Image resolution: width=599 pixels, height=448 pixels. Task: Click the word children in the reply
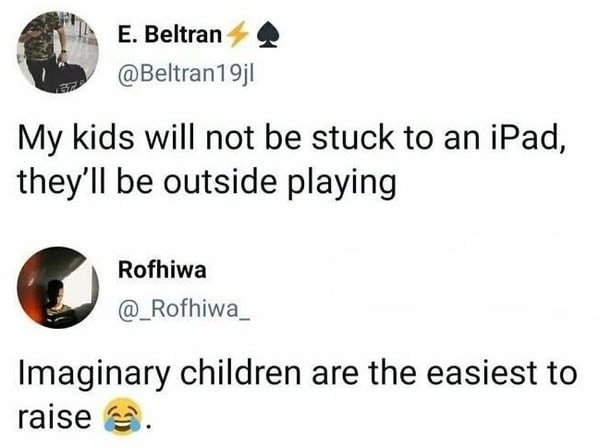tap(240, 372)
